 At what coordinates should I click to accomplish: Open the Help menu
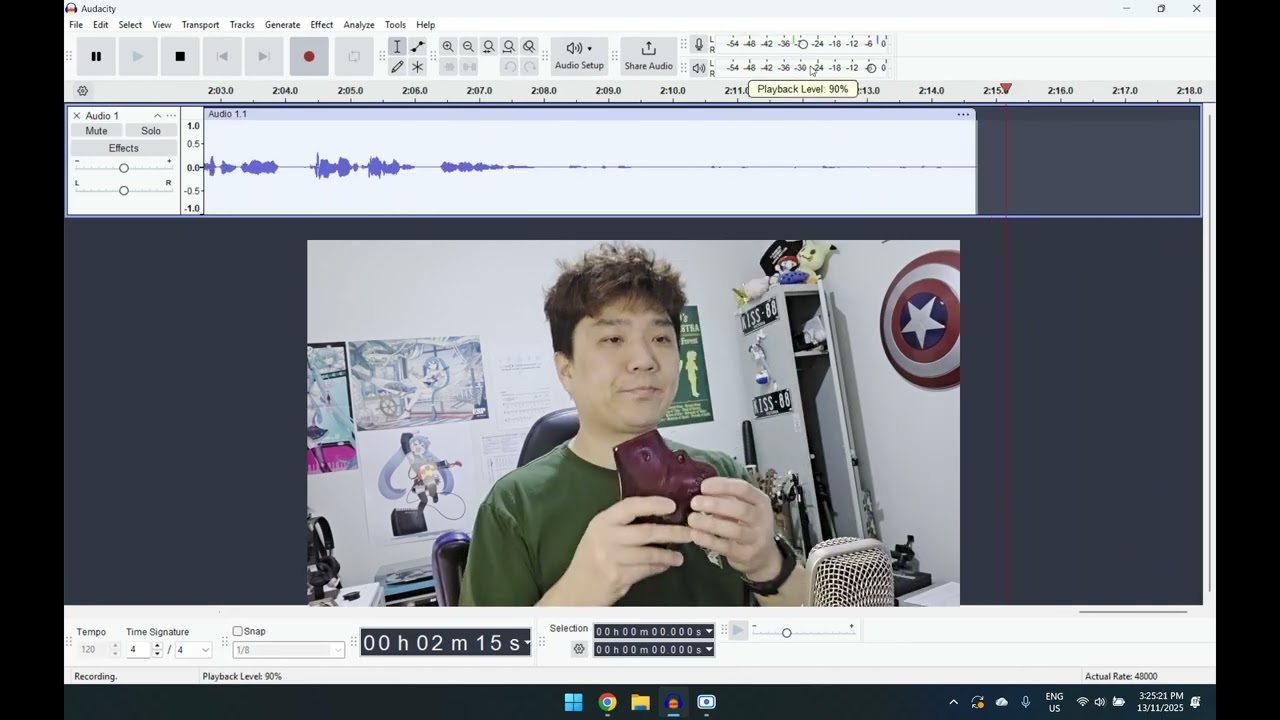pyautogui.click(x=425, y=25)
